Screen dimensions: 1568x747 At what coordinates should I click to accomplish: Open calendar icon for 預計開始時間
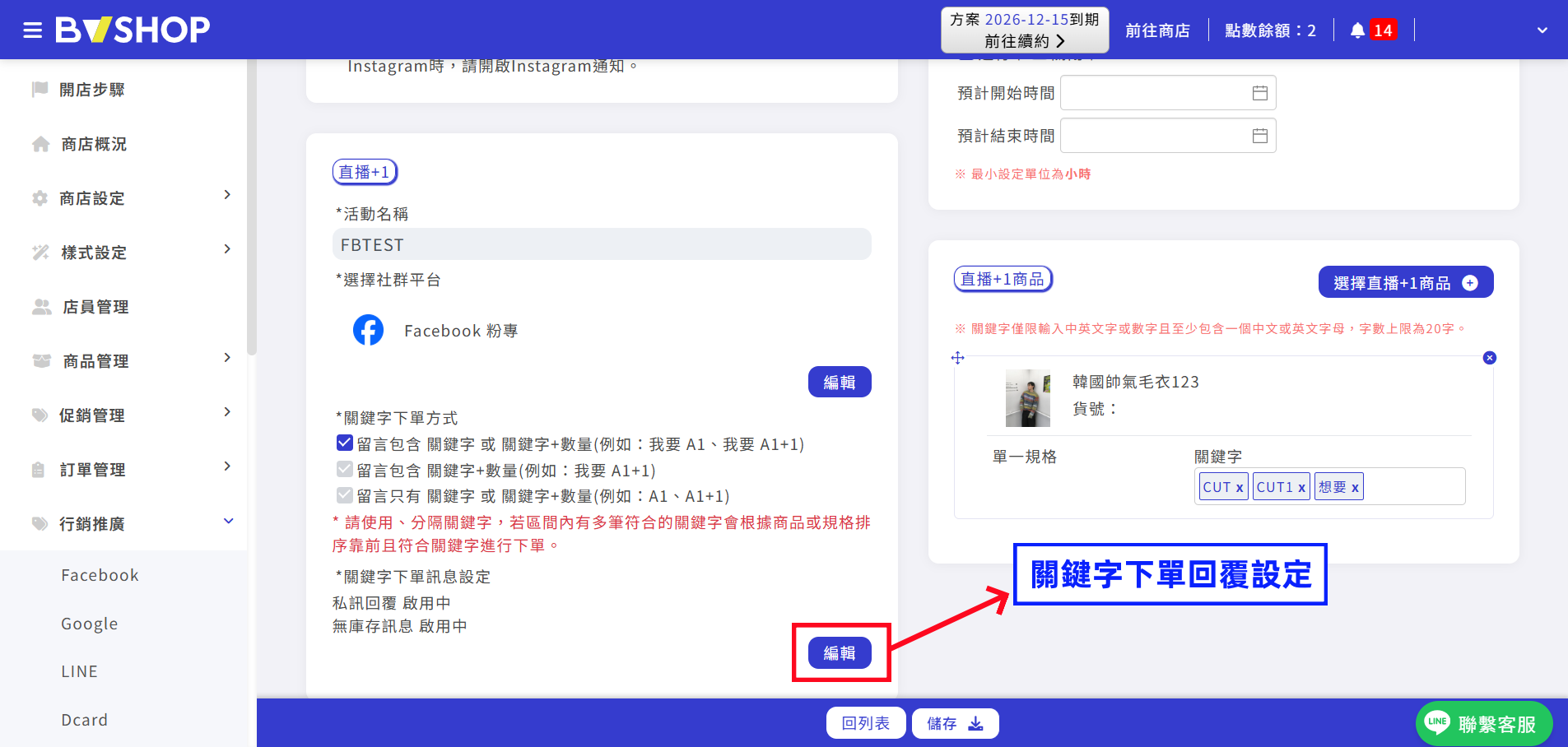[1259, 93]
